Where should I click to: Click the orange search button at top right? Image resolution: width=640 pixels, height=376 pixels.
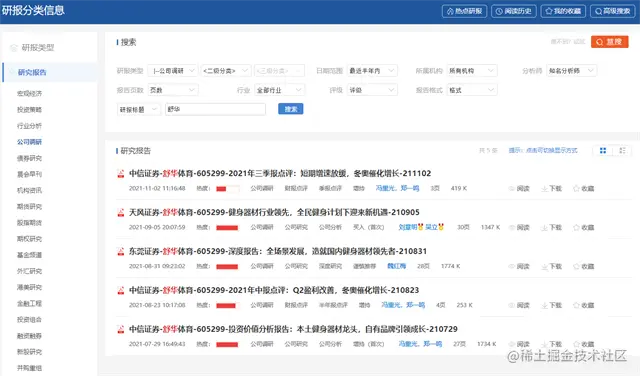pos(610,42)
